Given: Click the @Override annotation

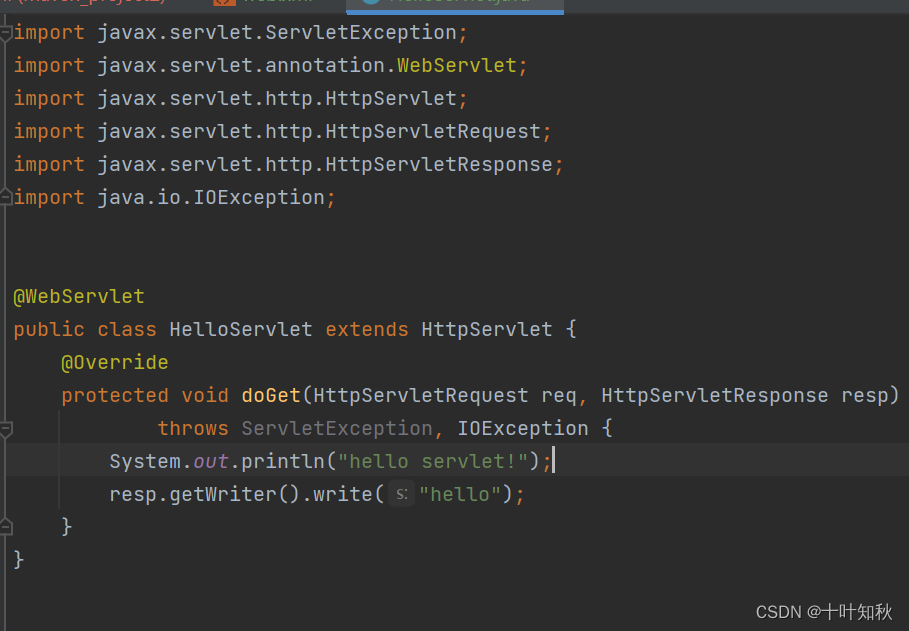Looking at the screenshot, I should pos(114,362).
